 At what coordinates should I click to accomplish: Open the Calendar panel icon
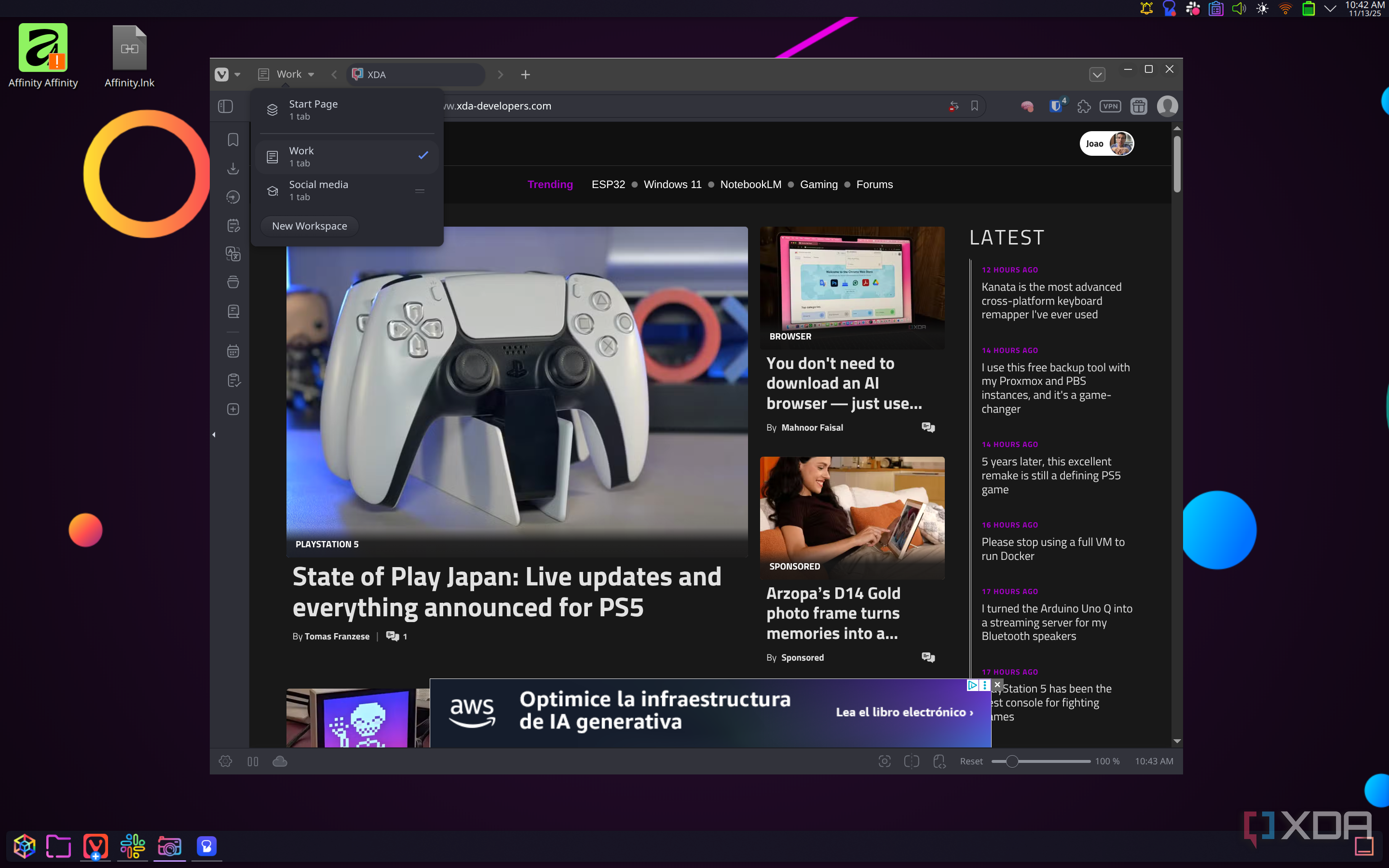(232, 352)
